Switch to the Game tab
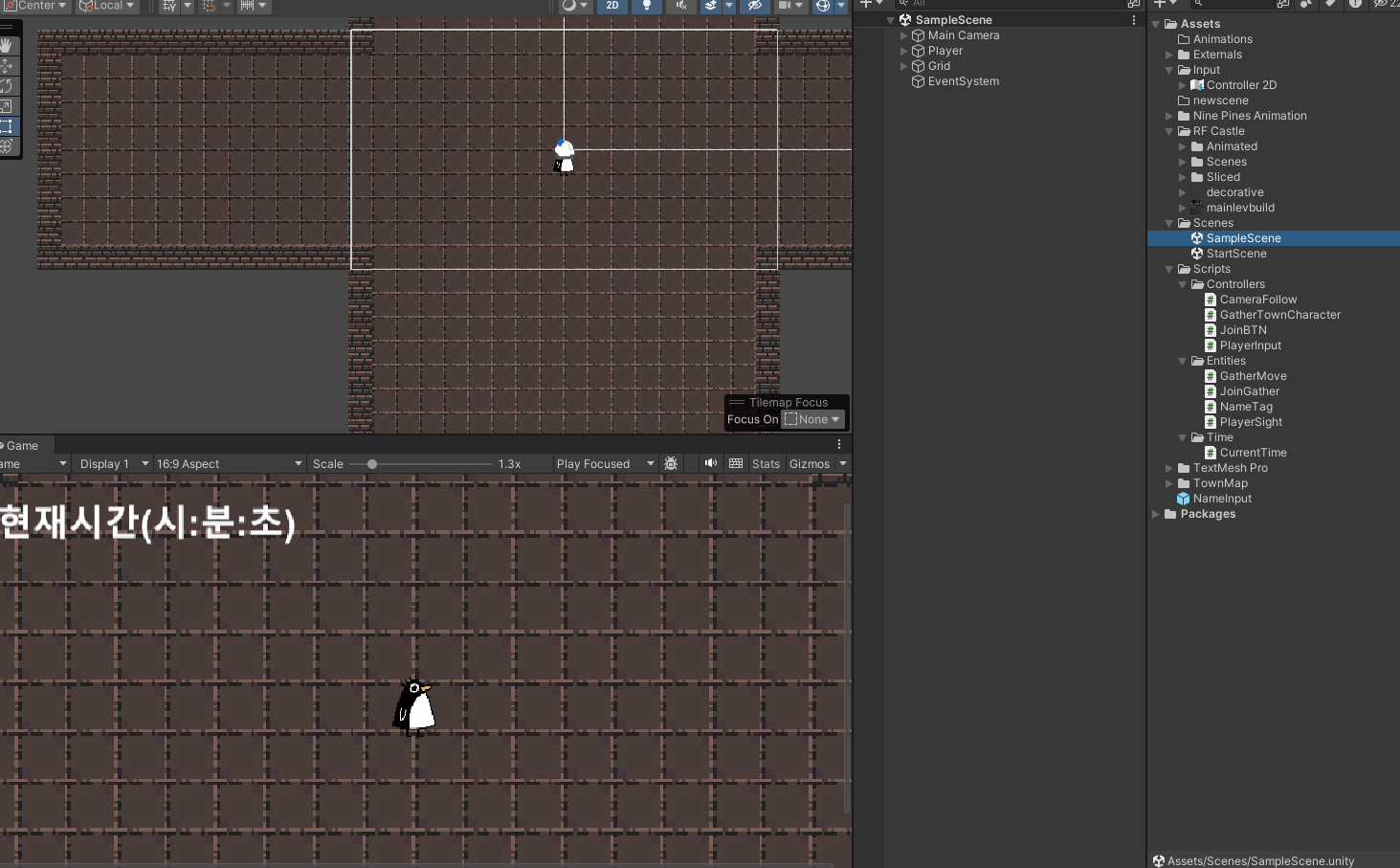Screen dimensions: 1400x868 (23, 446)
